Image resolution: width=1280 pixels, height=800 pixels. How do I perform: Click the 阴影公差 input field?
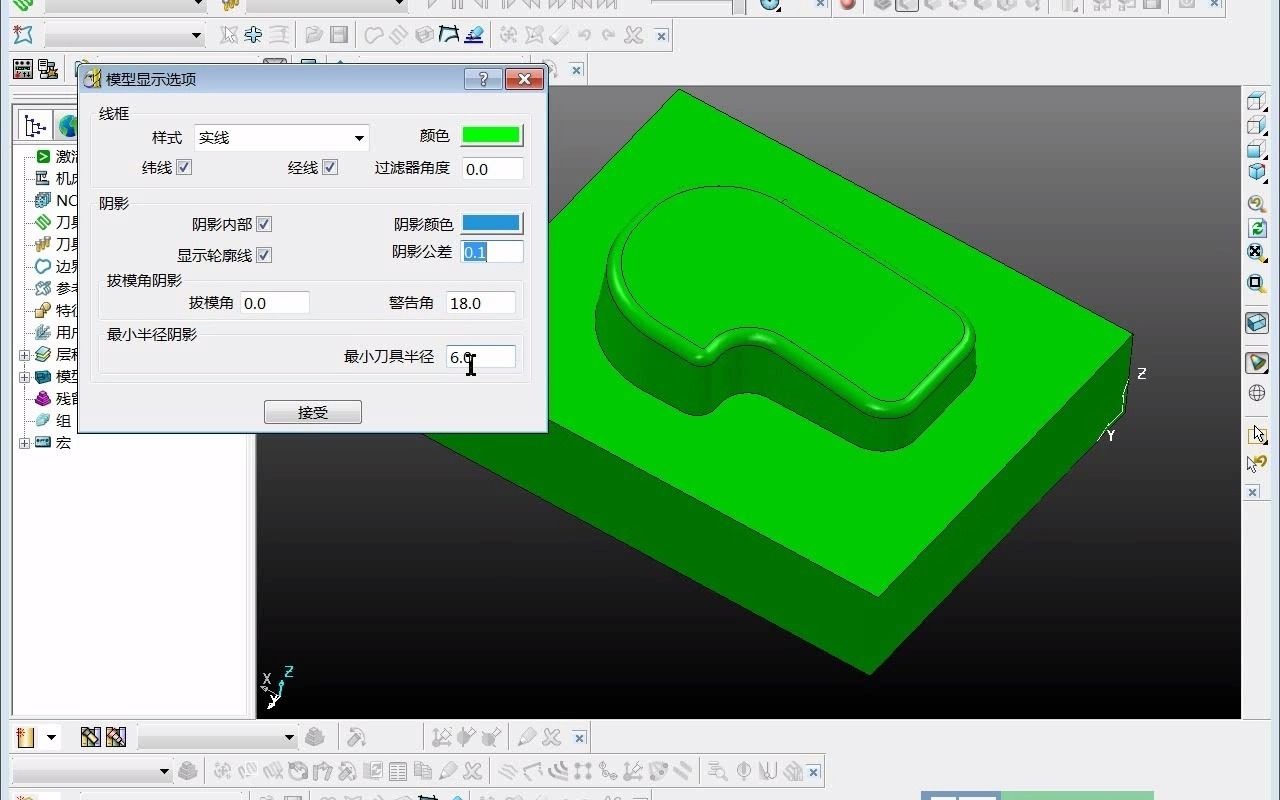point(493,252)
